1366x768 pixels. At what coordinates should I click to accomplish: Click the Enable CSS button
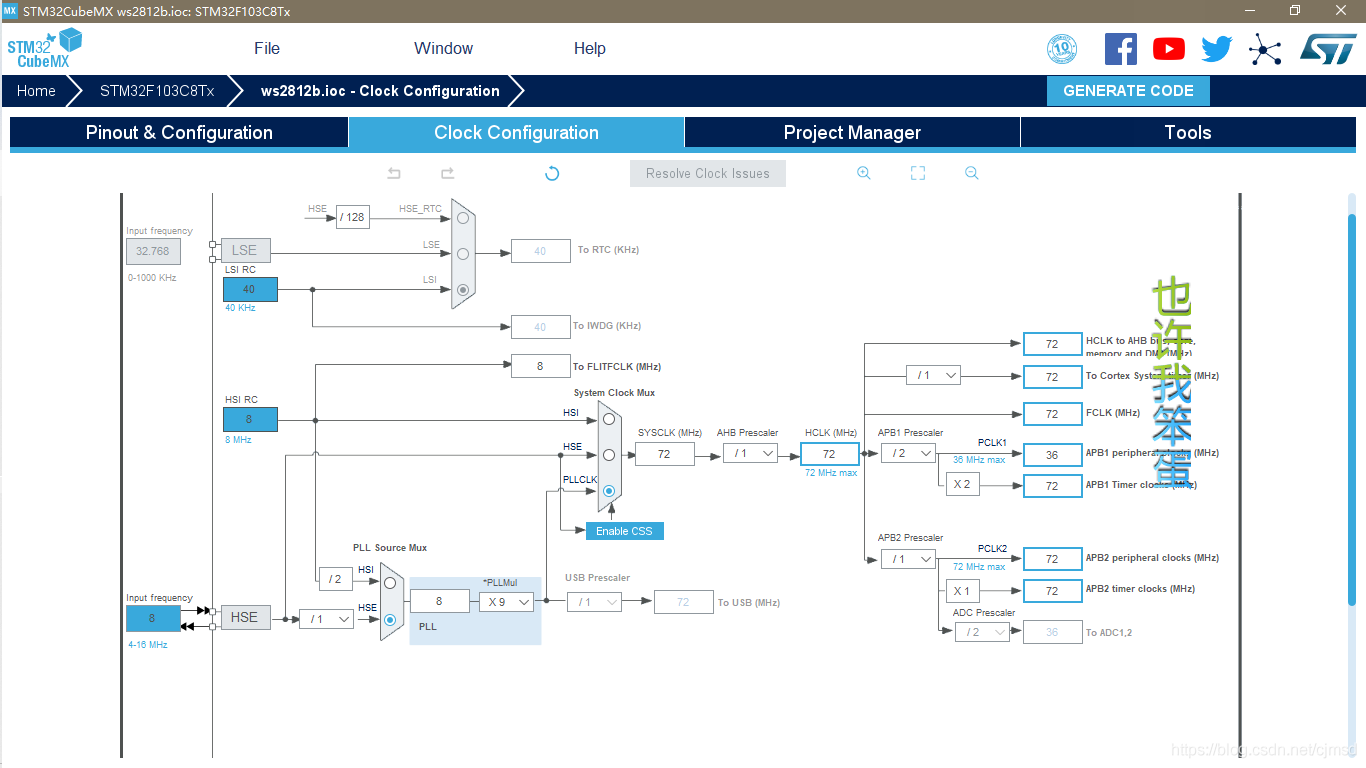pyautogui.click(x=624, y=531)
